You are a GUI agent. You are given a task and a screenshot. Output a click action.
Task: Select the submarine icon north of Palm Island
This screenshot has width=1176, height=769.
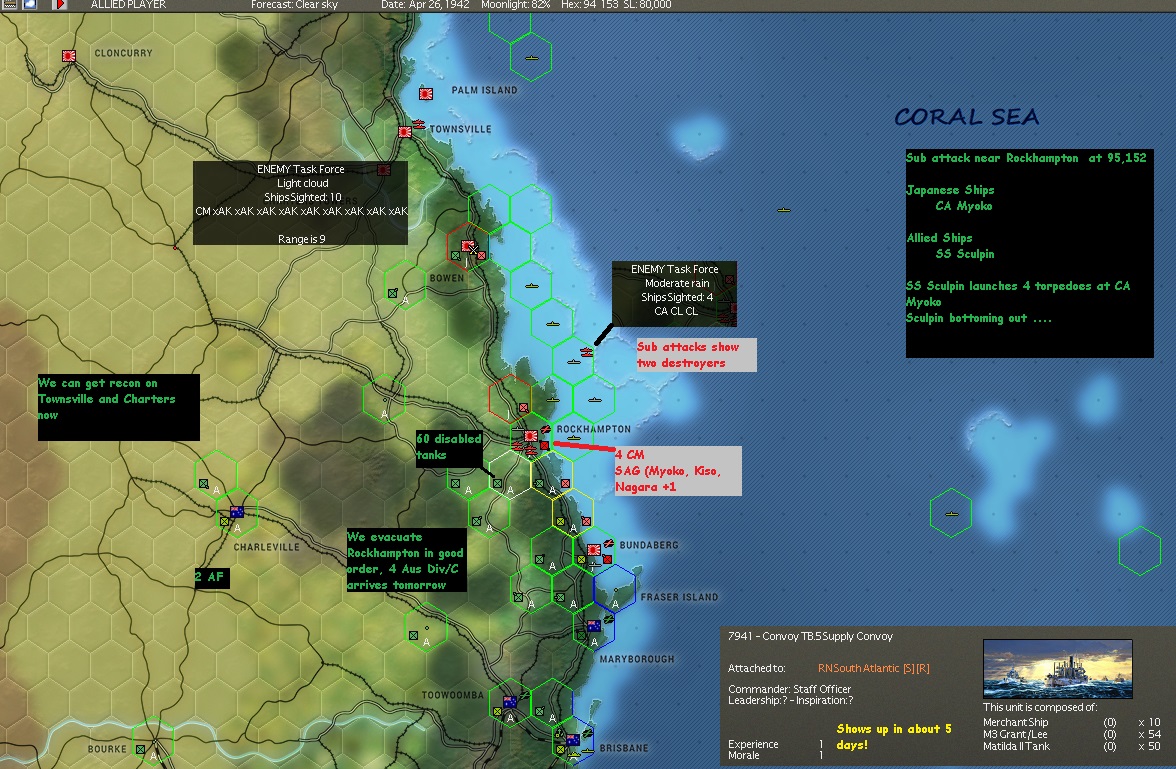(532, 58)
